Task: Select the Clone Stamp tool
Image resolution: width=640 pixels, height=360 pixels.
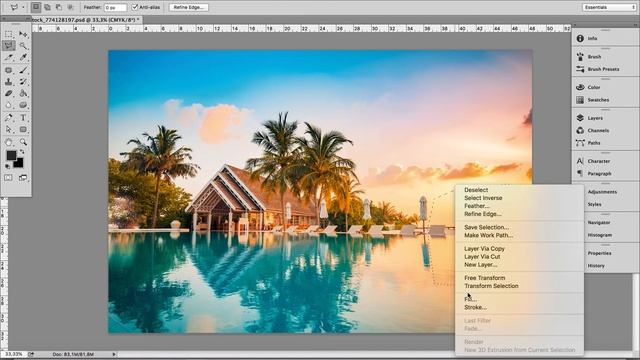Action: pyautogui.click(x=9, y=82)
